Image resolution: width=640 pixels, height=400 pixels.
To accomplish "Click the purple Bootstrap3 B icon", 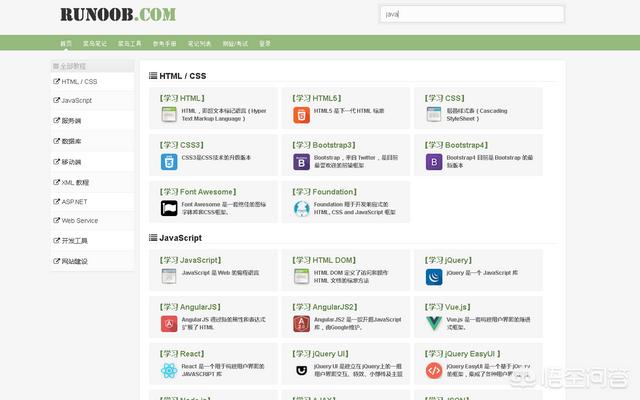I will point(301,162).
